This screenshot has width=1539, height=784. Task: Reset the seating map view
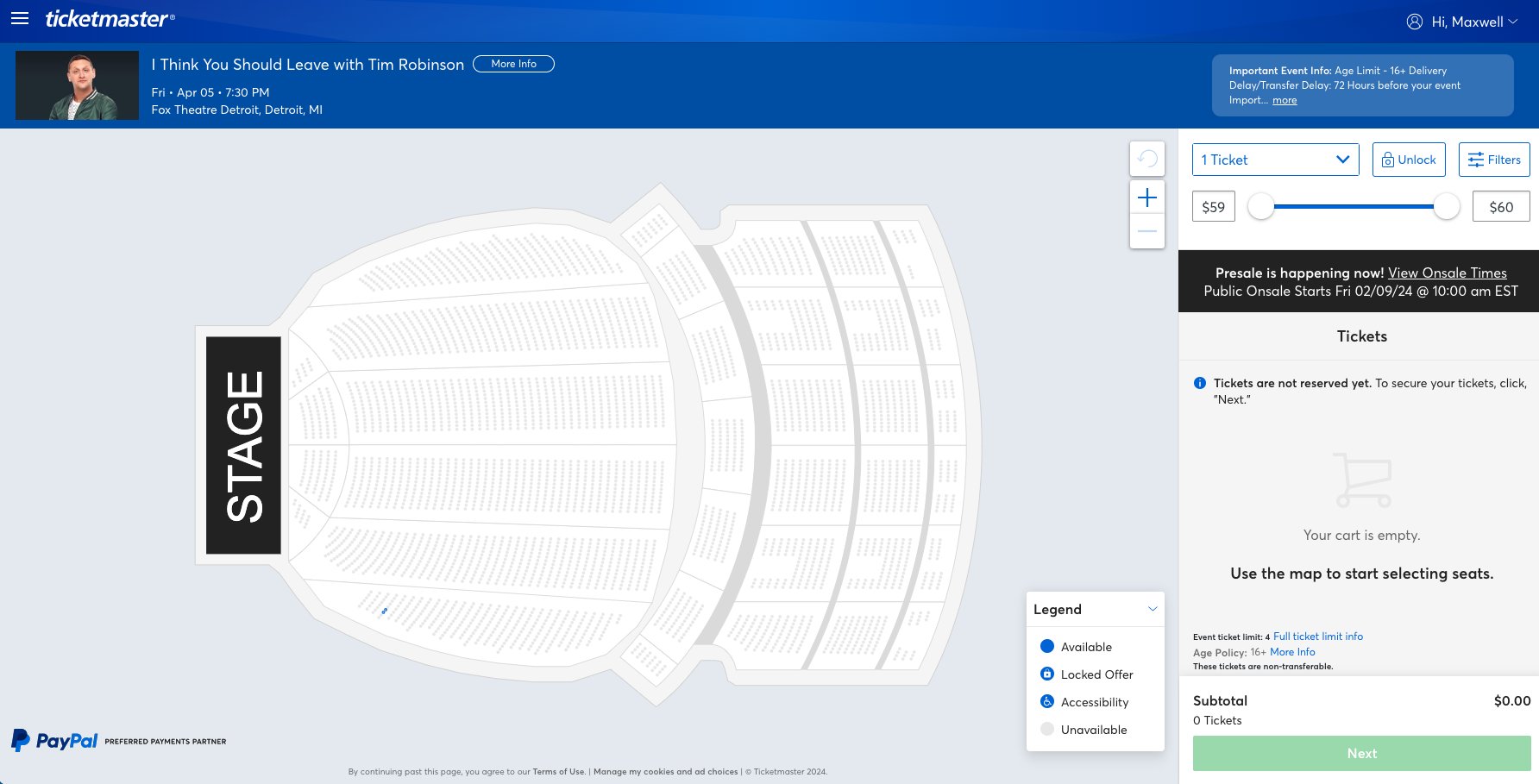[x=1147, y=159]
